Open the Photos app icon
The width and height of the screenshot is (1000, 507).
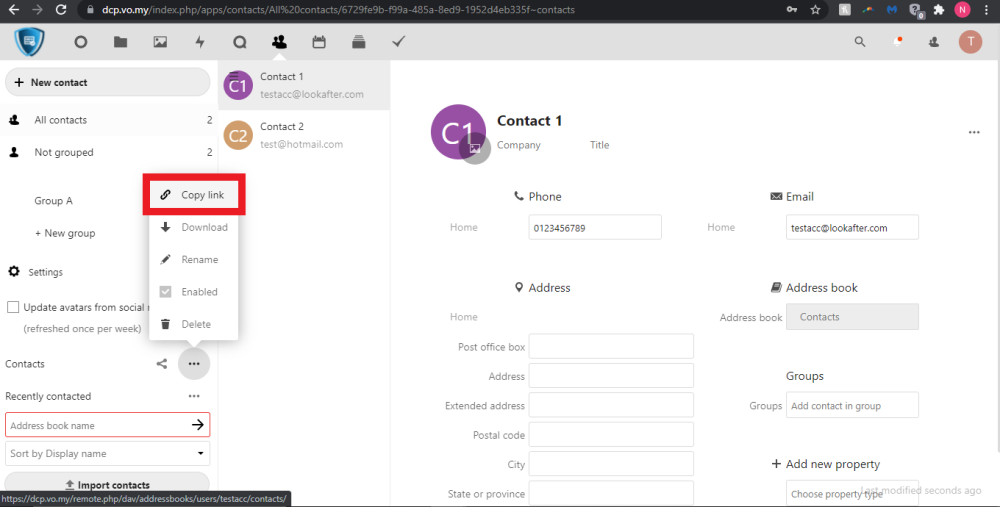tap(160, 42)
